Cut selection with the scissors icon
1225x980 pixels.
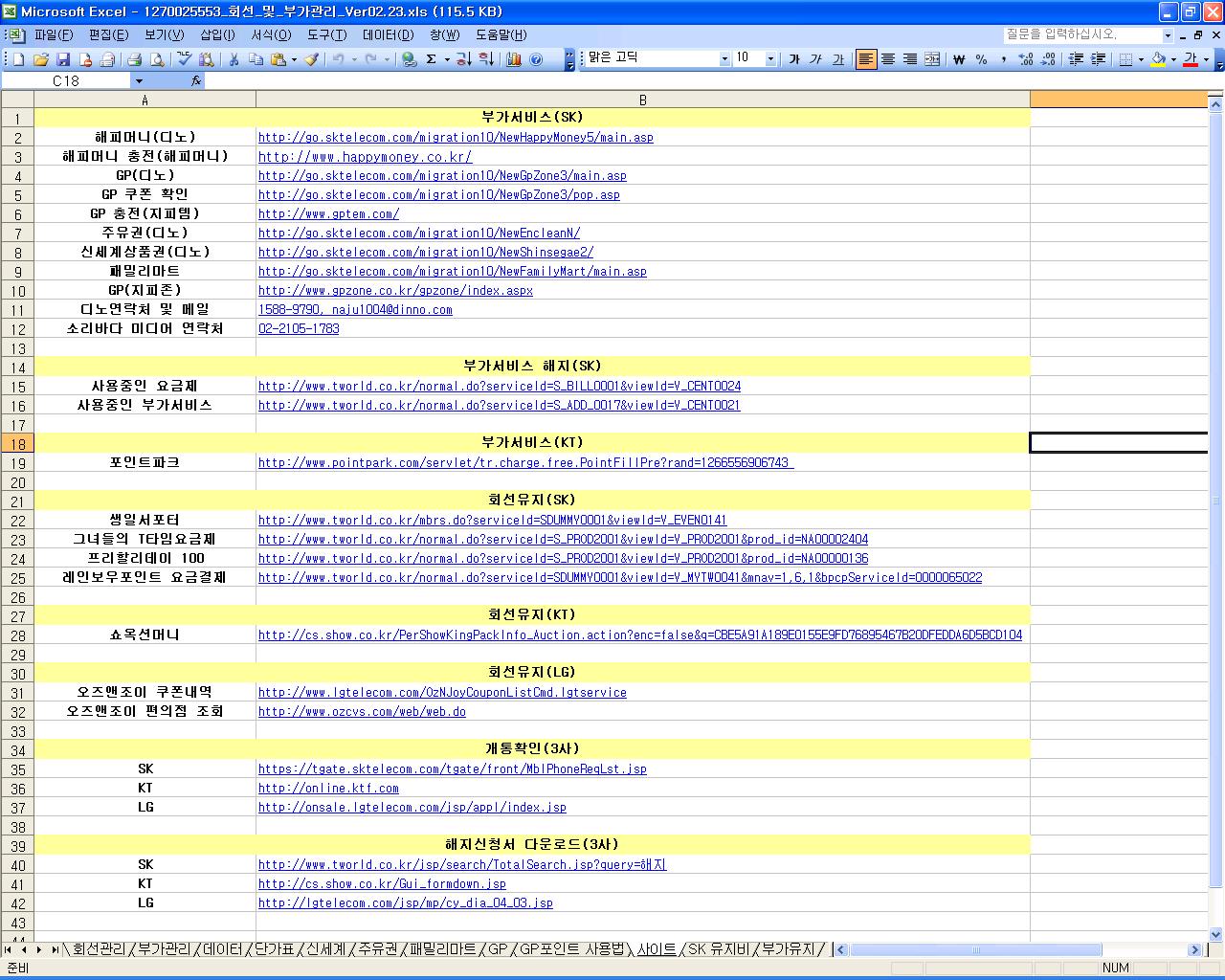(234, 59)
